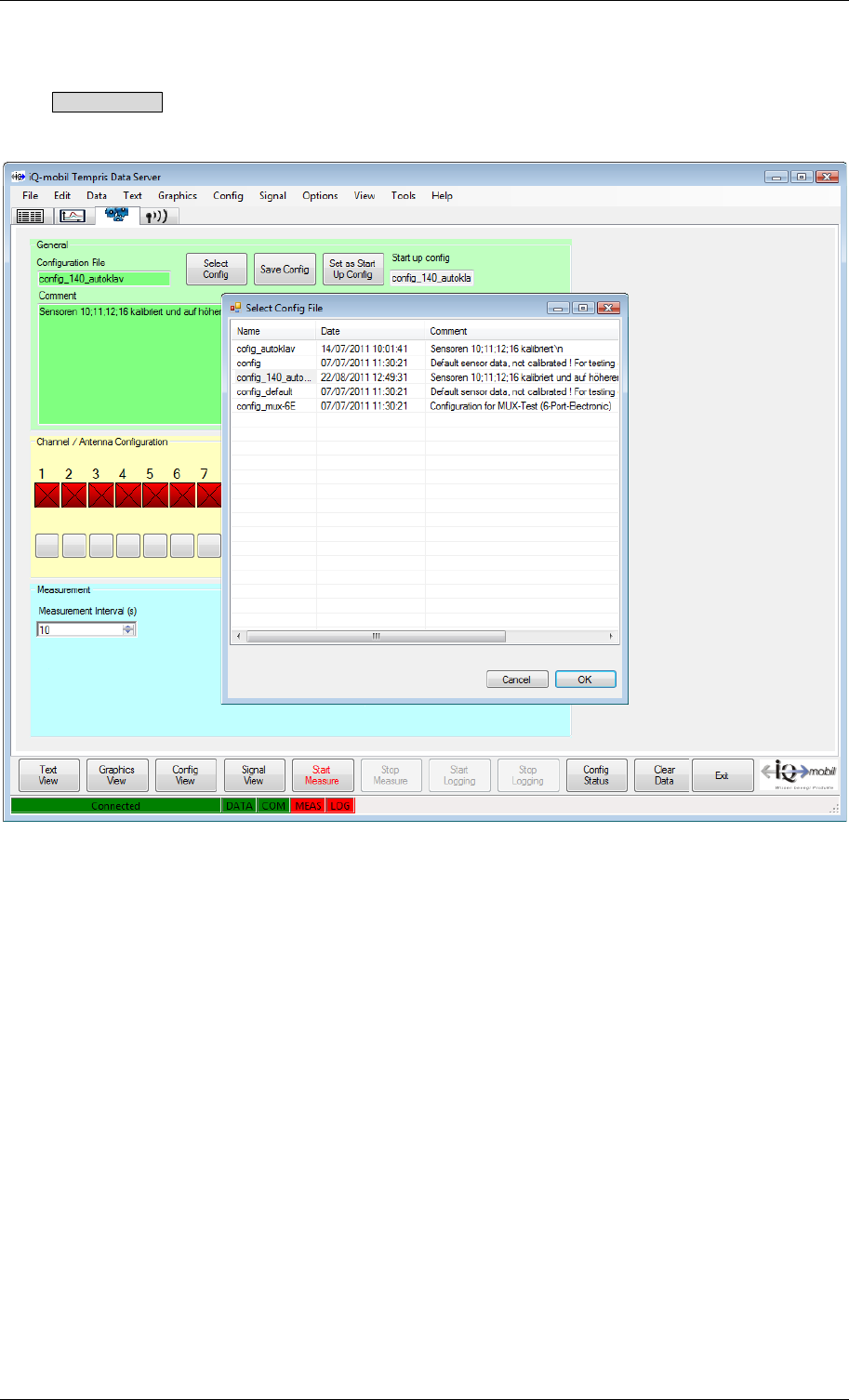
Task: Toggle the gray button below channel 7
Action: click(208, 546)
